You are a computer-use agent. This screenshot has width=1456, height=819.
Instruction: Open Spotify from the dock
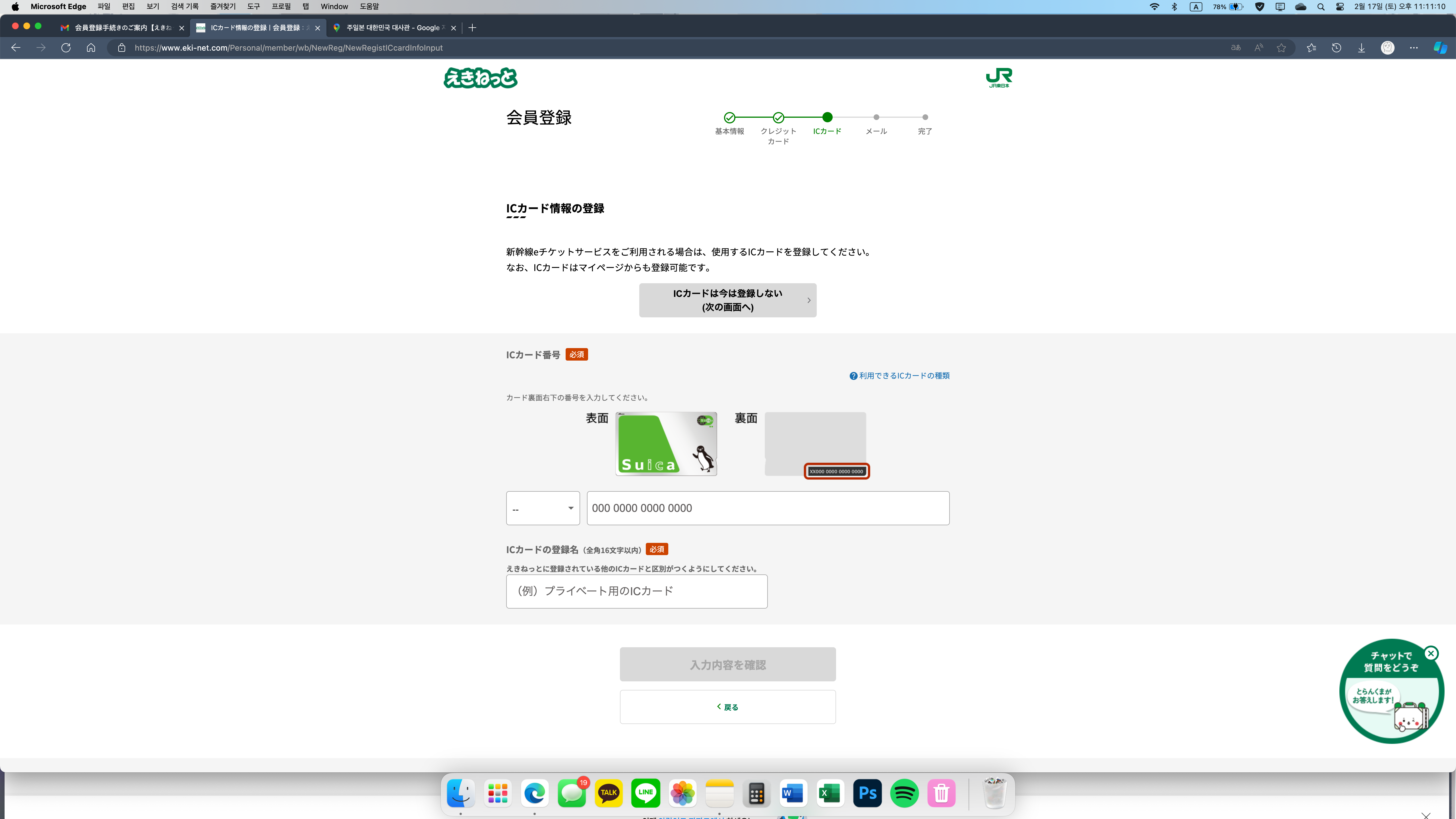[x=904, y=793]
